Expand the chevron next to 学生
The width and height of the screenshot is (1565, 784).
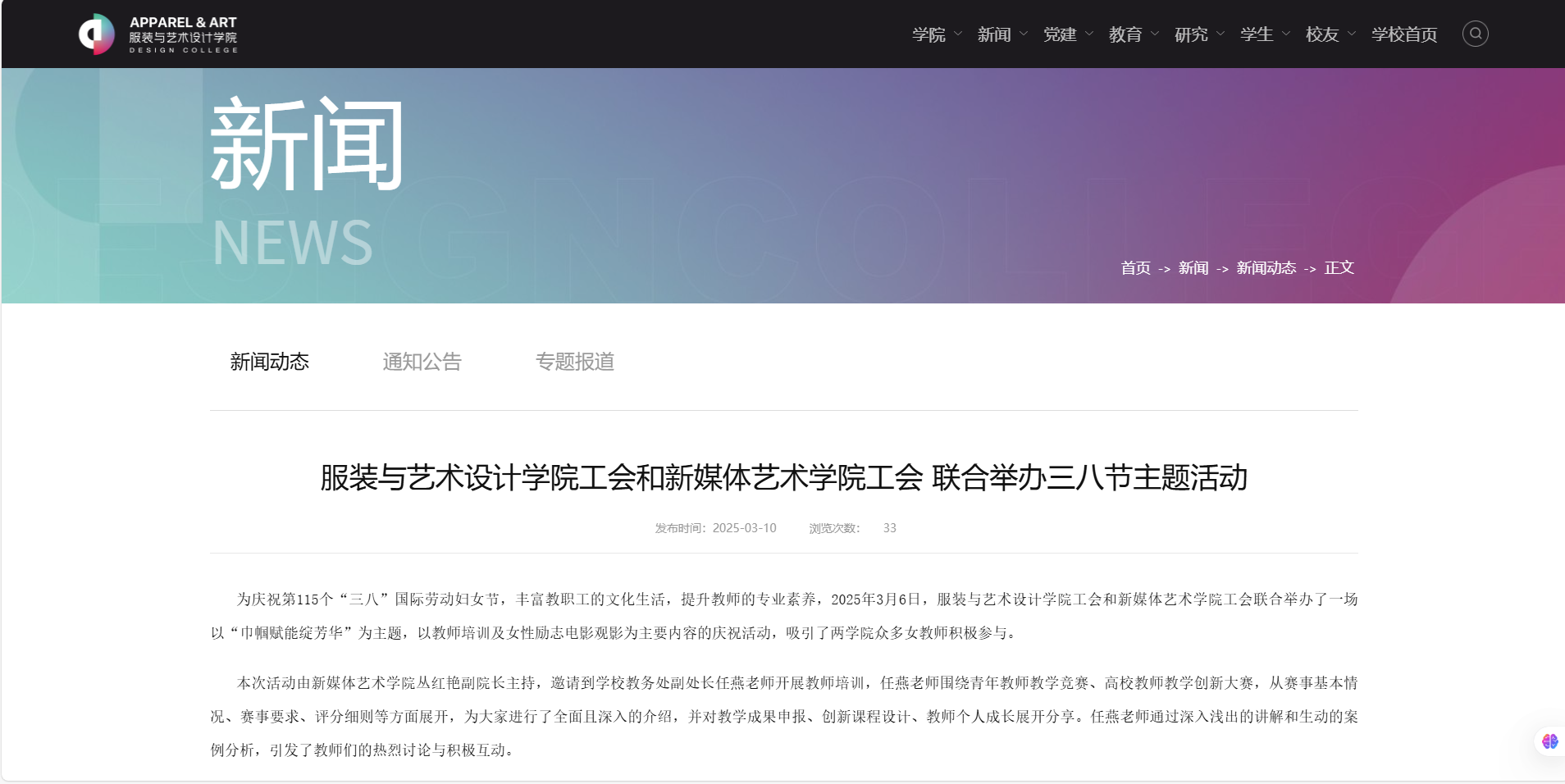(1286, 34)
